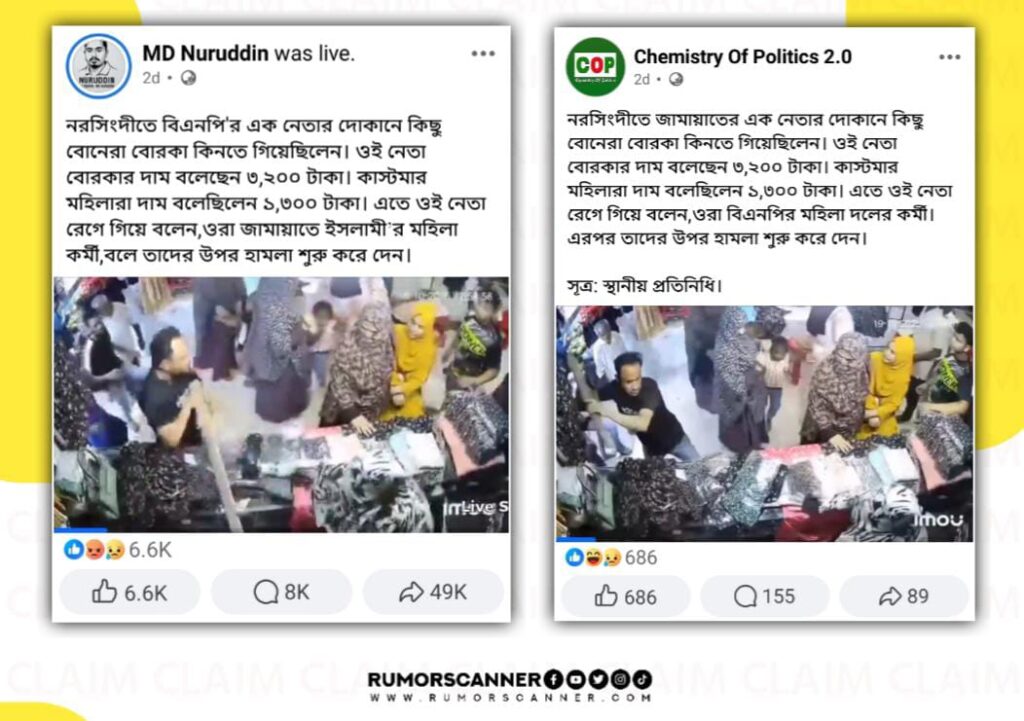Viewport: 1024px width, 721px height.
Task: Open comments on the post with 8K comments
Action: point(281,592)
